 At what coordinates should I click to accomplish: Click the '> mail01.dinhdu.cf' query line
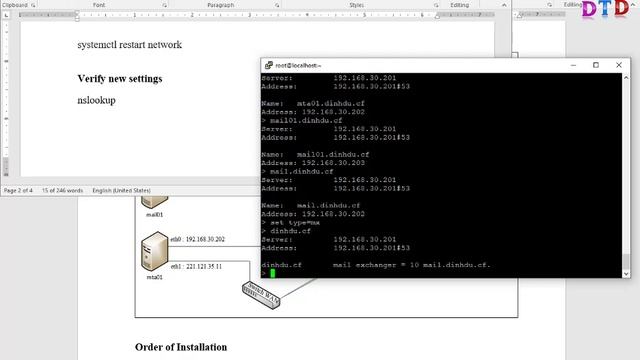click(x=302, y=120)
